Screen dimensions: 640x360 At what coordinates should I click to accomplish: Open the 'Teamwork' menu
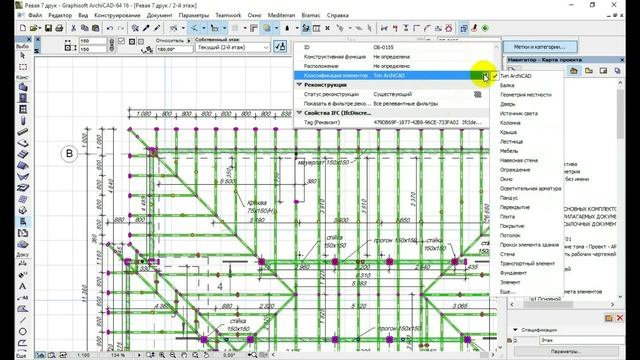(228, 15)
